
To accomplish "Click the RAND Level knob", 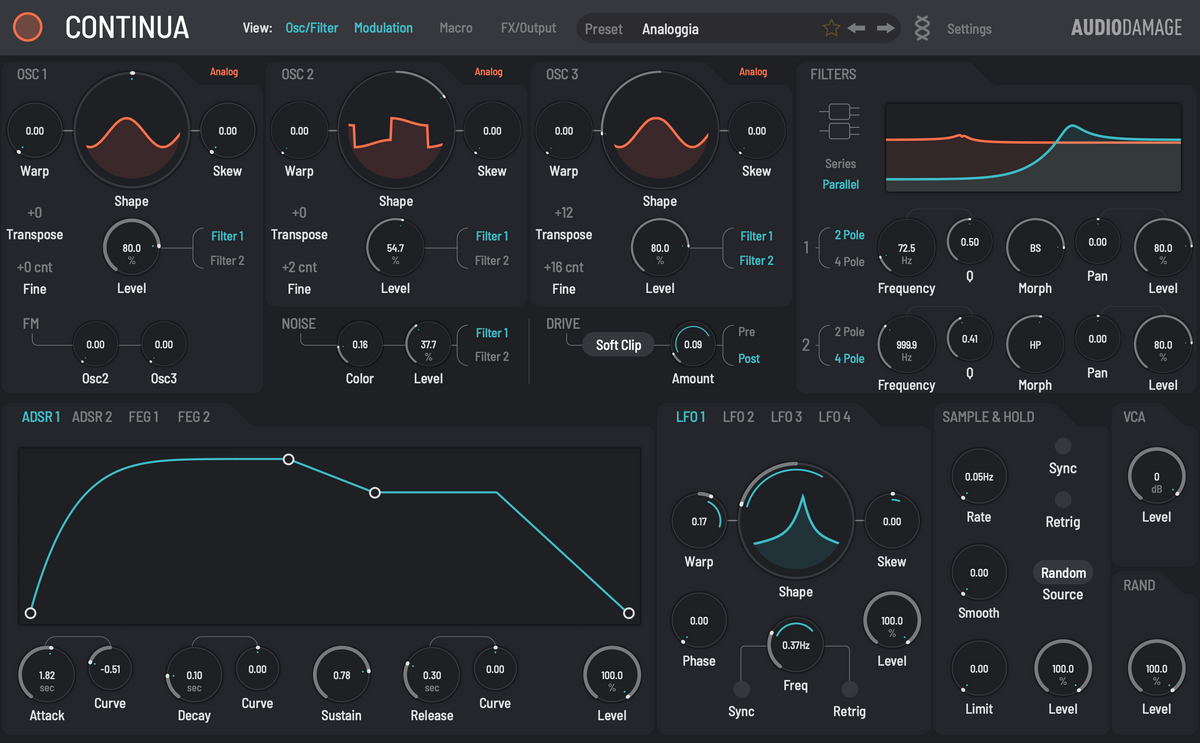I will coord(1156,669).
